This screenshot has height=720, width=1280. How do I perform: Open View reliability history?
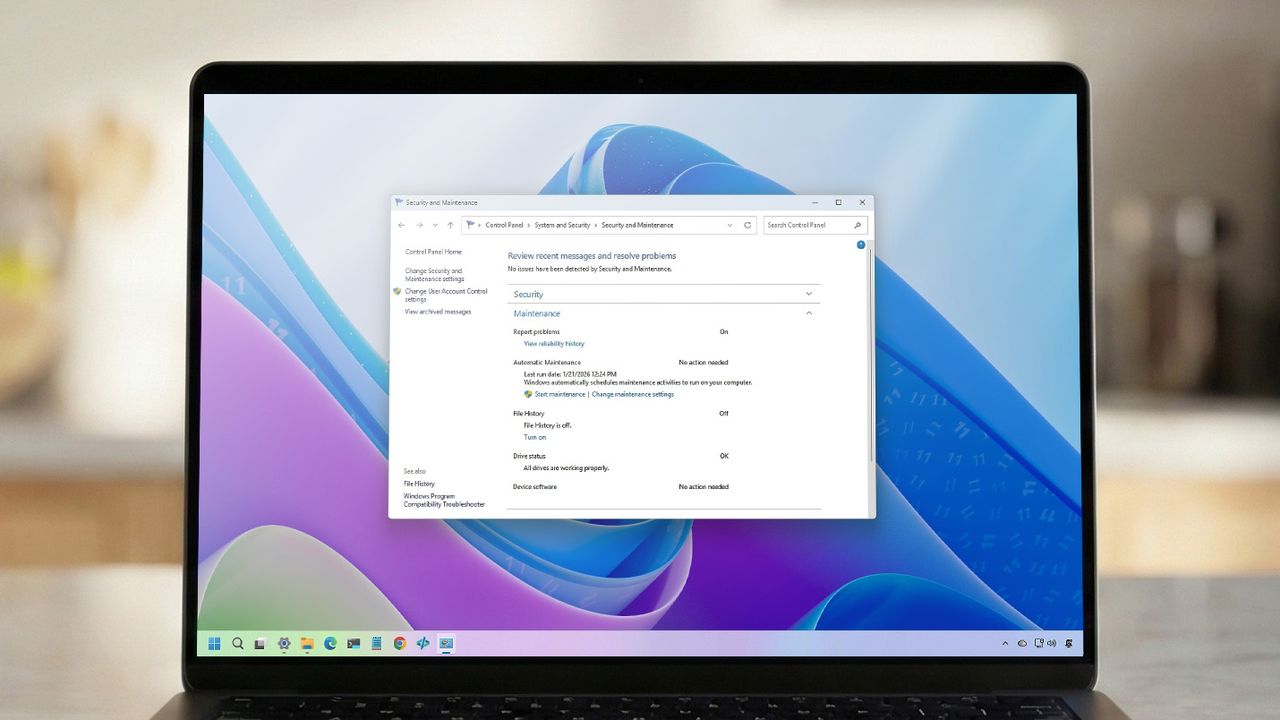tap(553, 343)
